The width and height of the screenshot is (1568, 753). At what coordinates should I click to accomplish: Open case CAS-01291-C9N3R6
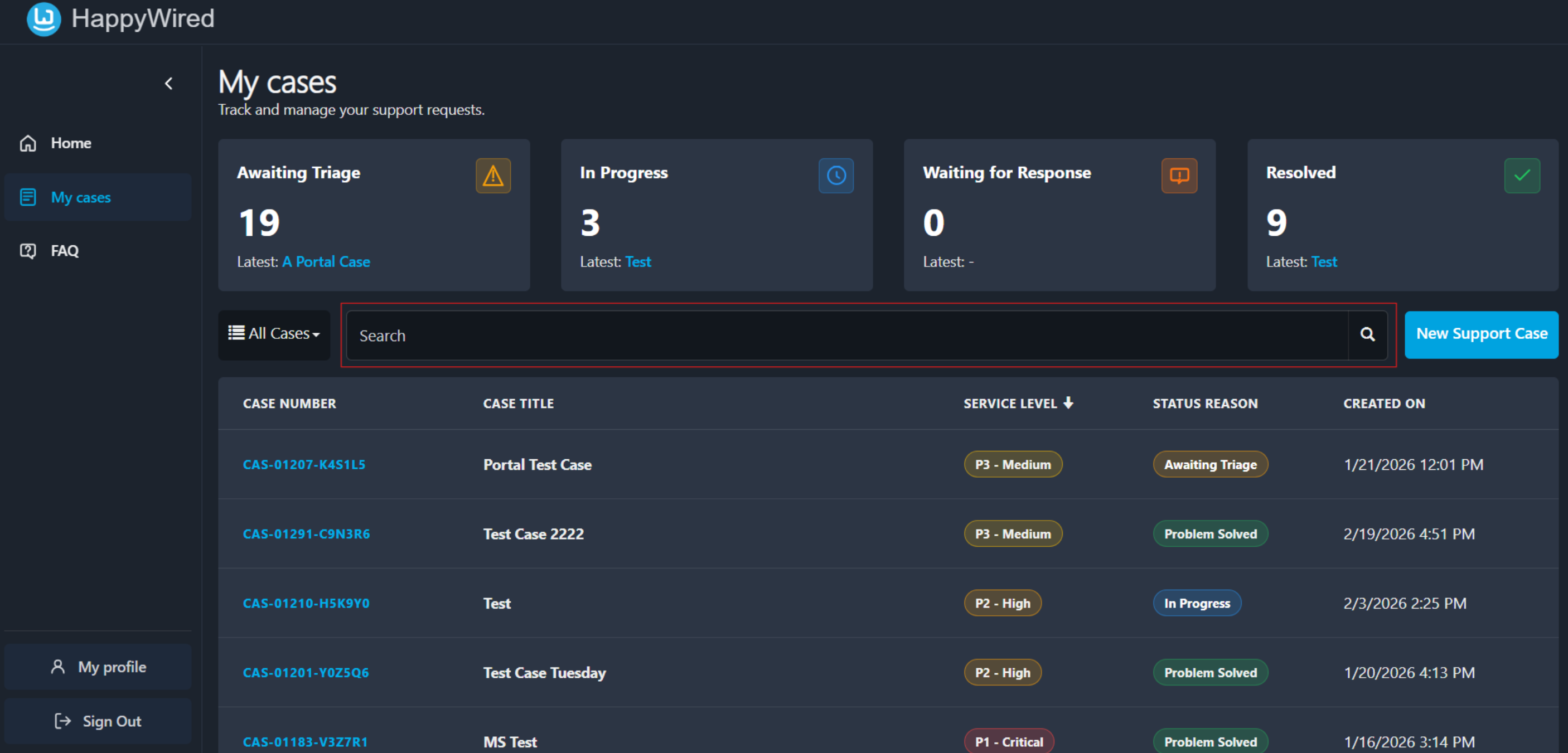(x=306, y=534)
